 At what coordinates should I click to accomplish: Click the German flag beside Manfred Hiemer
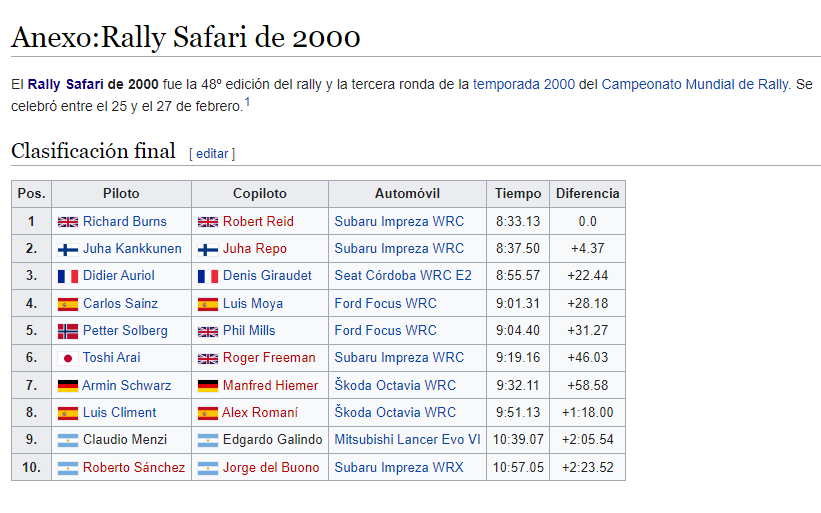tap(208, 386)
